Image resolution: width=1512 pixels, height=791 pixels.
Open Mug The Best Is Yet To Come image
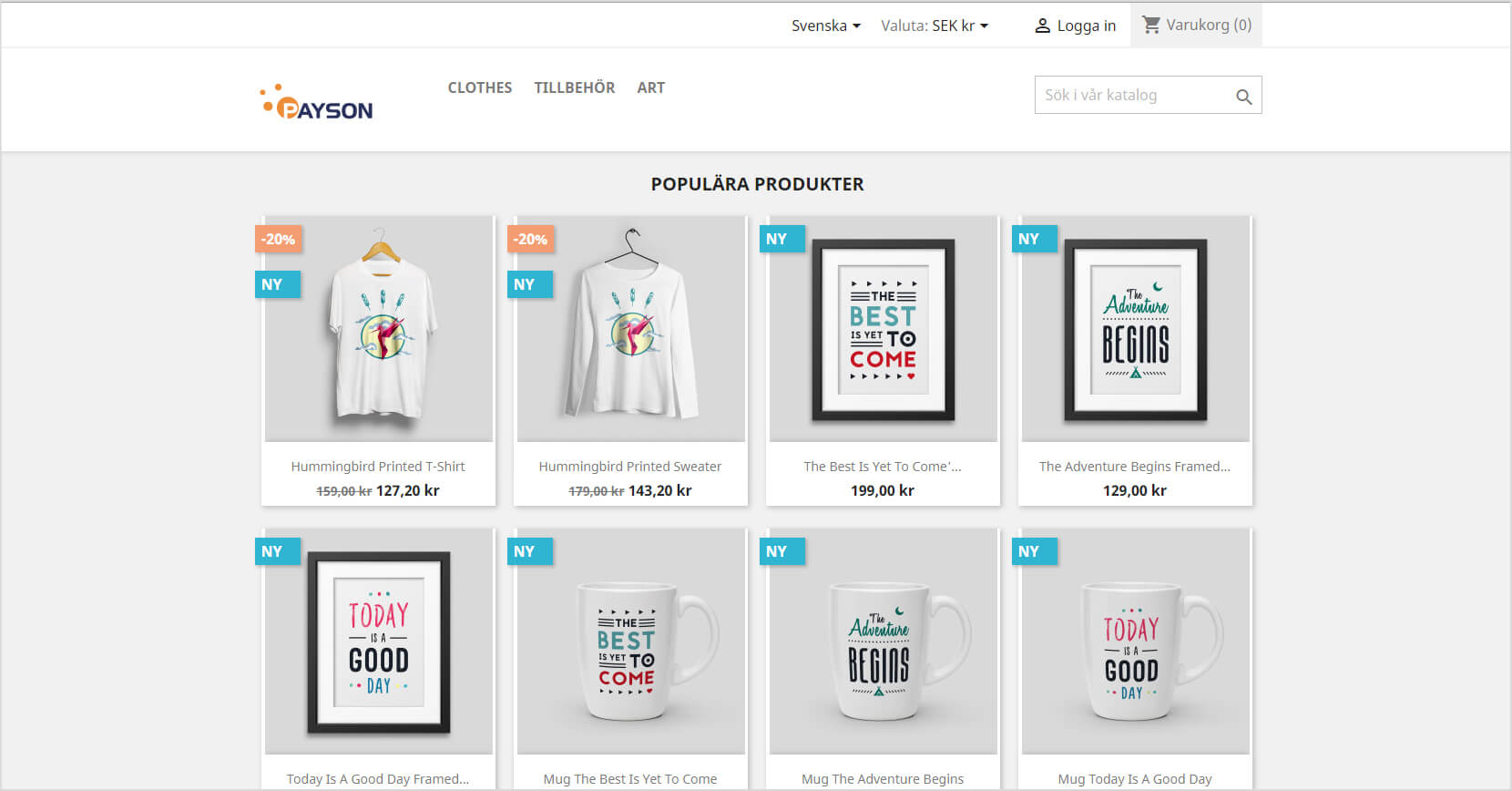coord(631,642)
